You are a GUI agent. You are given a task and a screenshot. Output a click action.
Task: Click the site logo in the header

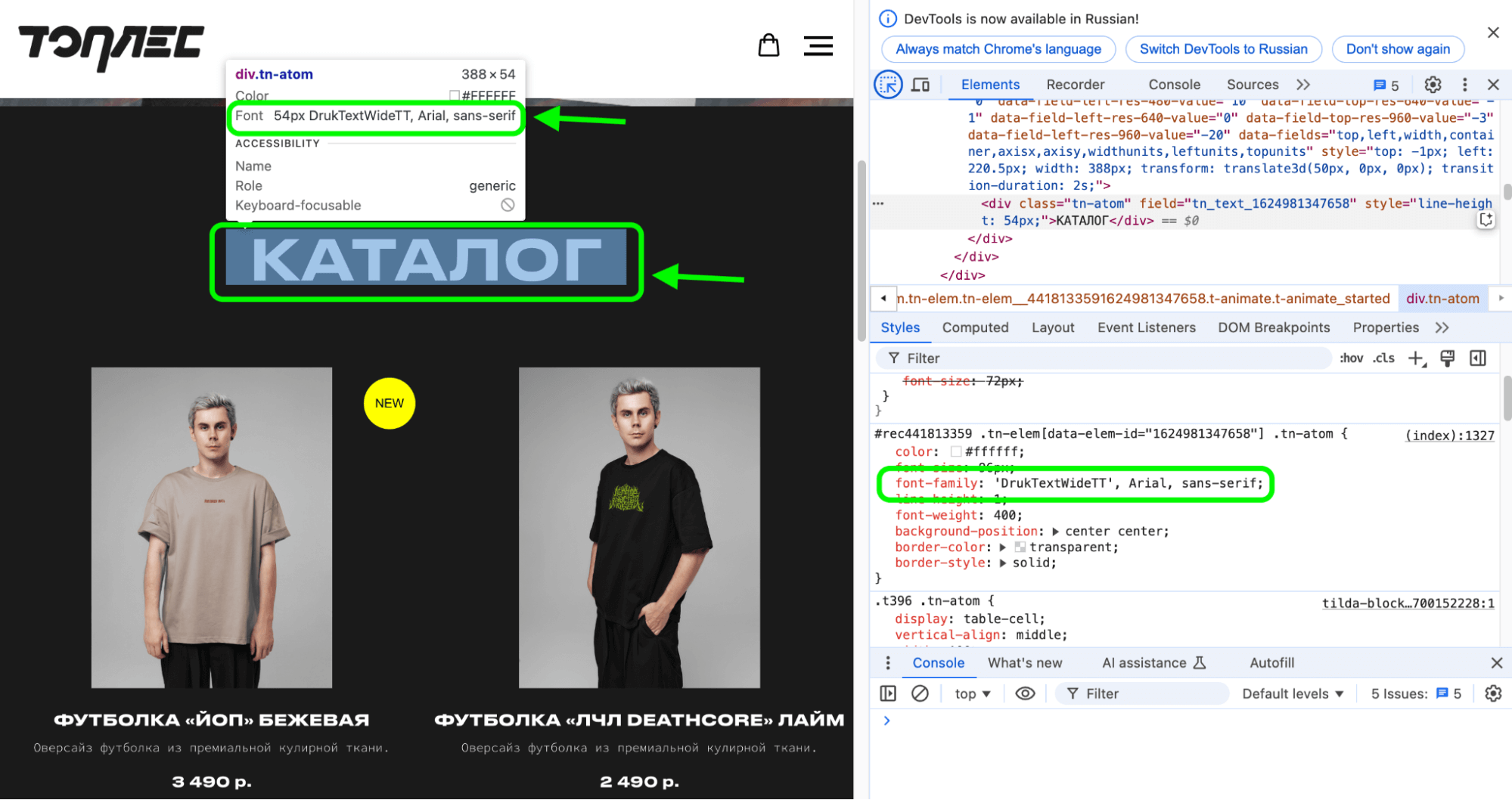[111, 47]
